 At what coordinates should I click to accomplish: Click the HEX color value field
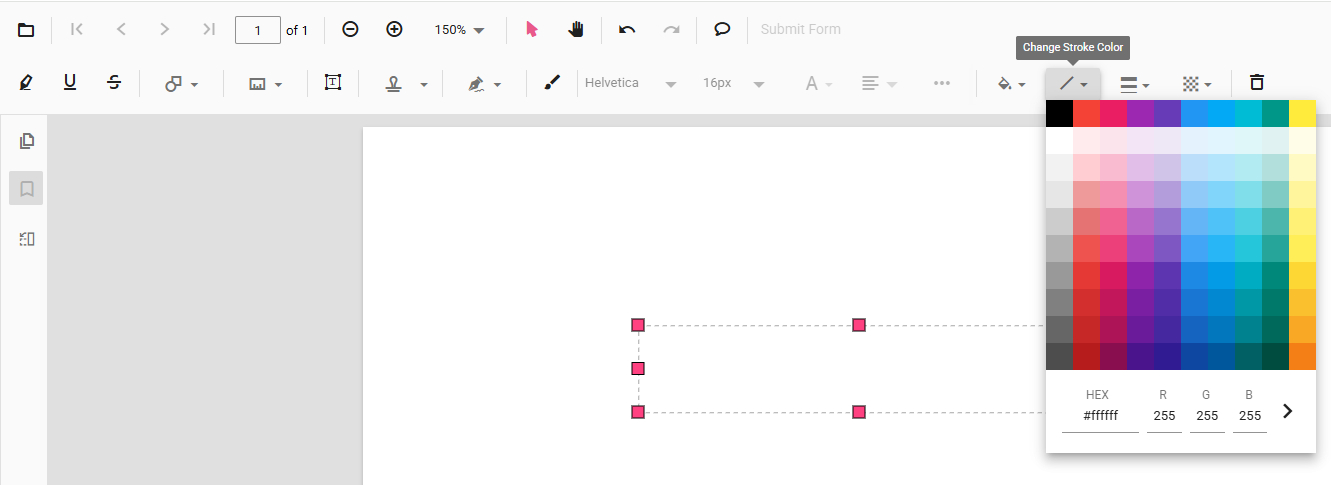click(x=1100, y=415)
